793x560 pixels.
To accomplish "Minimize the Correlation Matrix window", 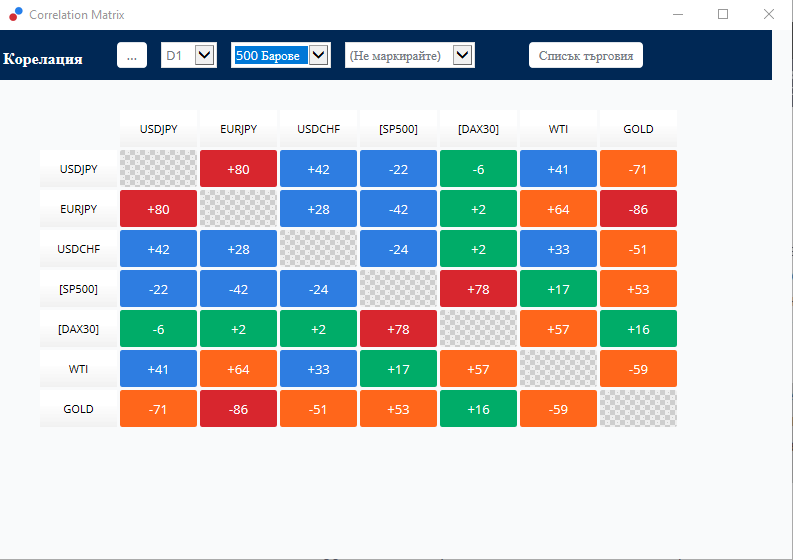I will 678,14.
